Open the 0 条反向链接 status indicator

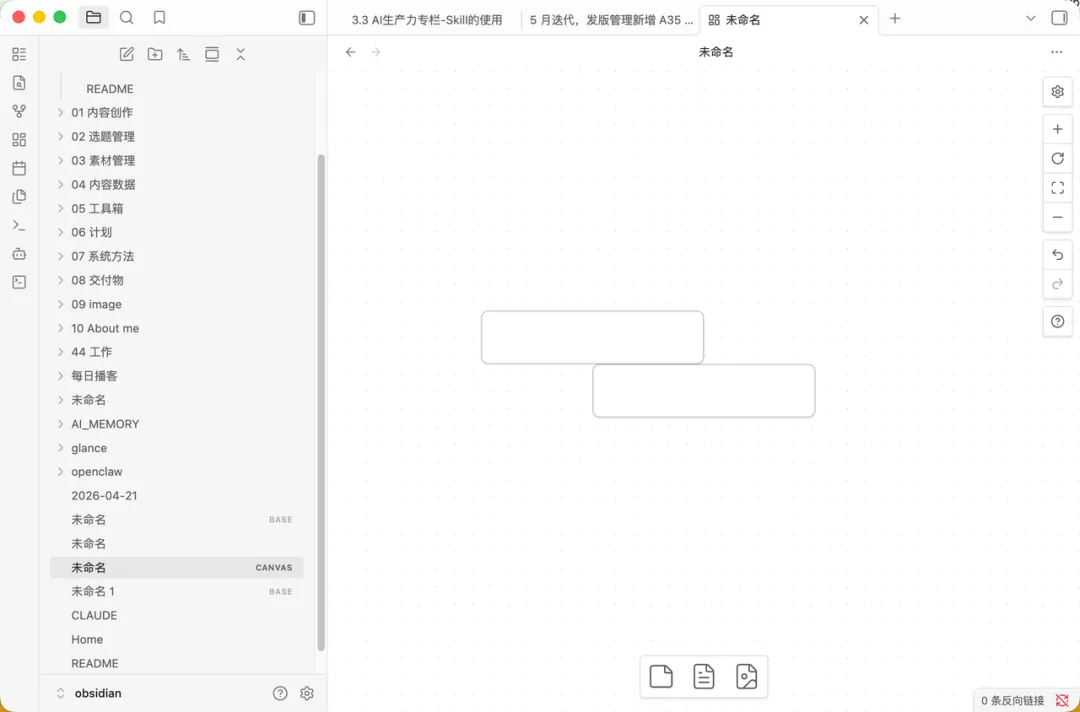[1013, 700]
